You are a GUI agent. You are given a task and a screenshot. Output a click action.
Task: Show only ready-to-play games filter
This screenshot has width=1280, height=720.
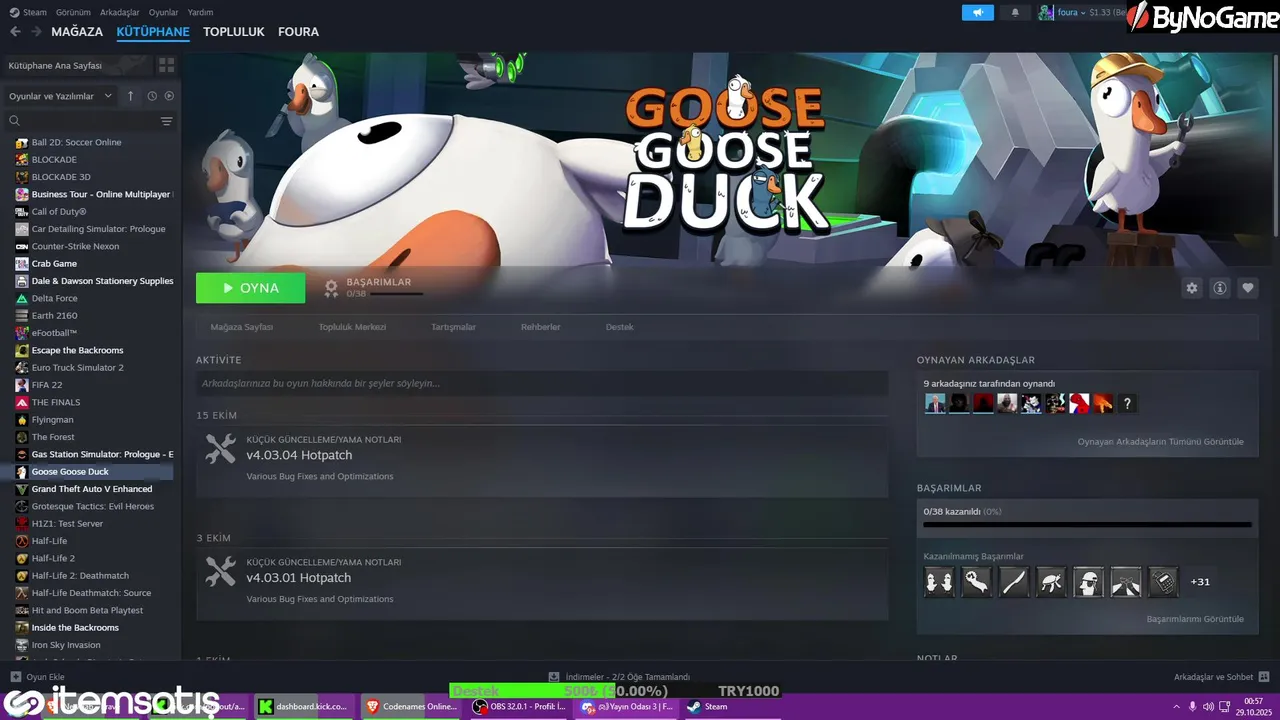(x=169, y=96)
